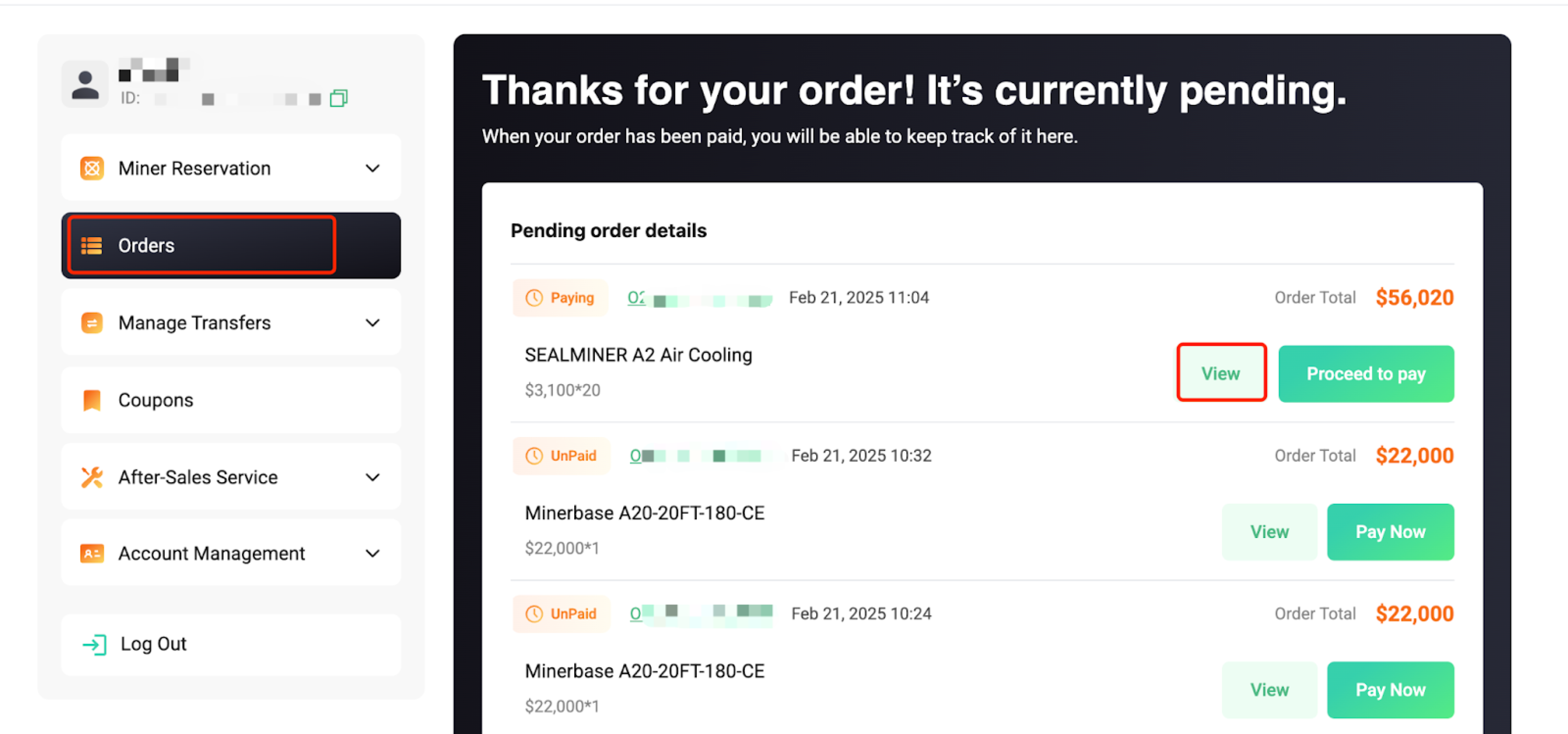View the Minerbase order from 10:24
The width and height of the screenshot is (1568, 734).
point(1269,689)
